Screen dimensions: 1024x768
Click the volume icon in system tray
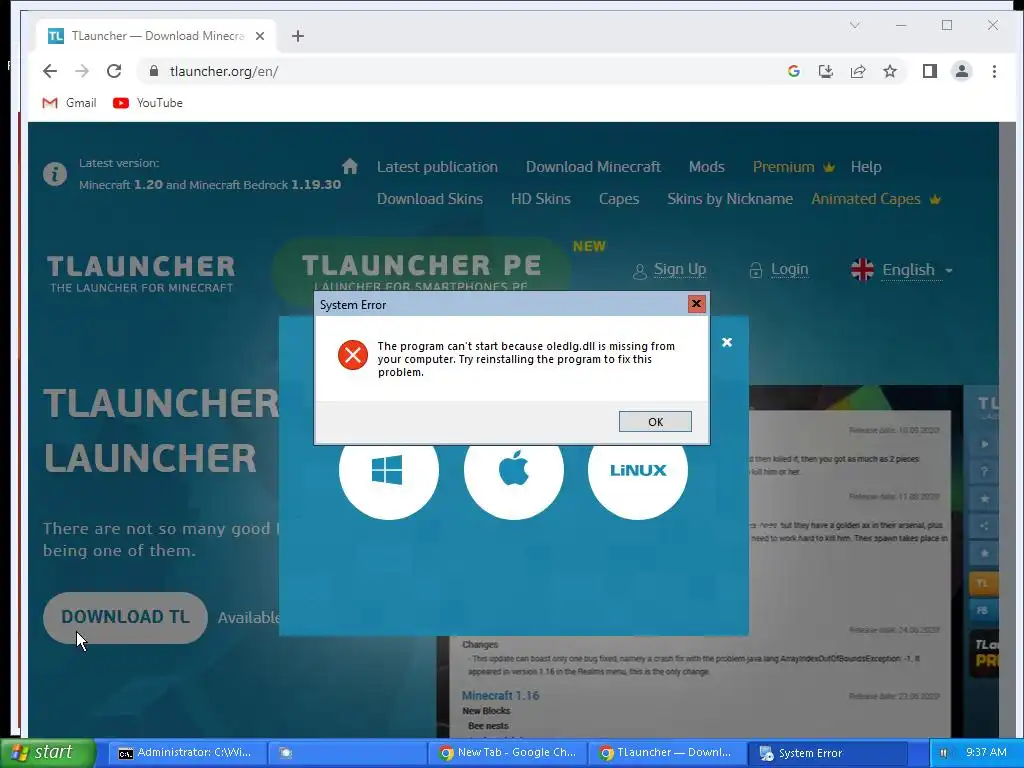coord(944,753)
